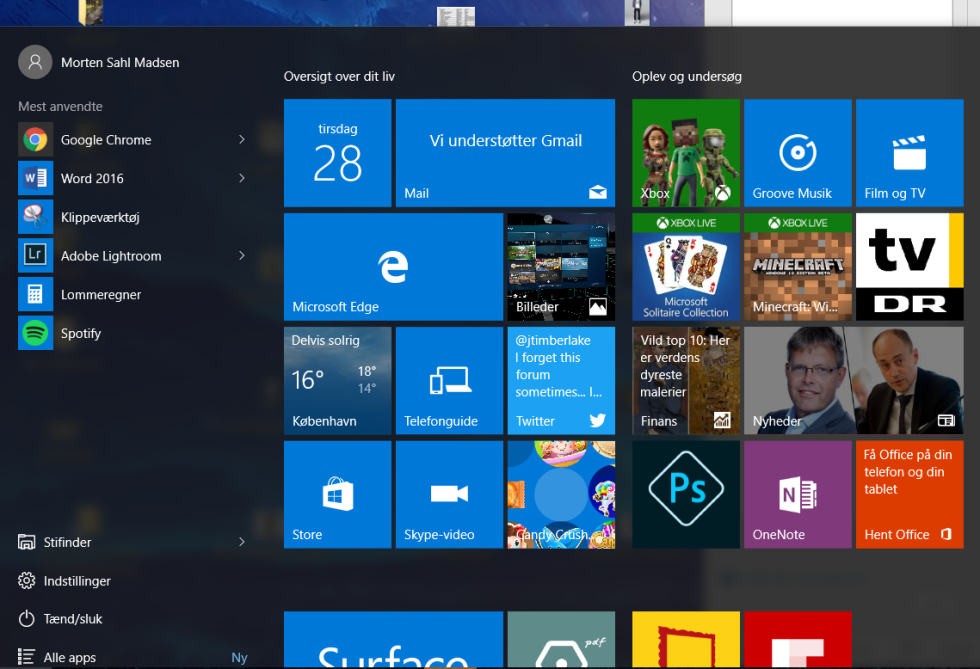The height and width of the screenshot is (669, 980).
Task: Expand the Stifinder submenu arrow
Action: (242, 542)
